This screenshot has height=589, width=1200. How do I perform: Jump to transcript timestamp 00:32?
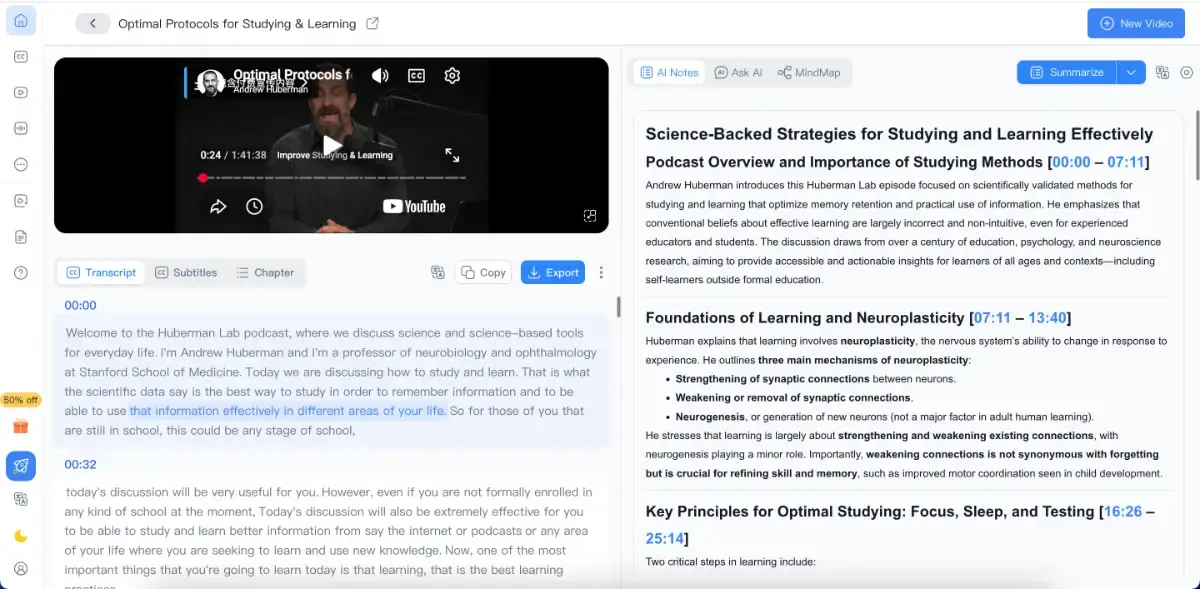coord(80,464)
